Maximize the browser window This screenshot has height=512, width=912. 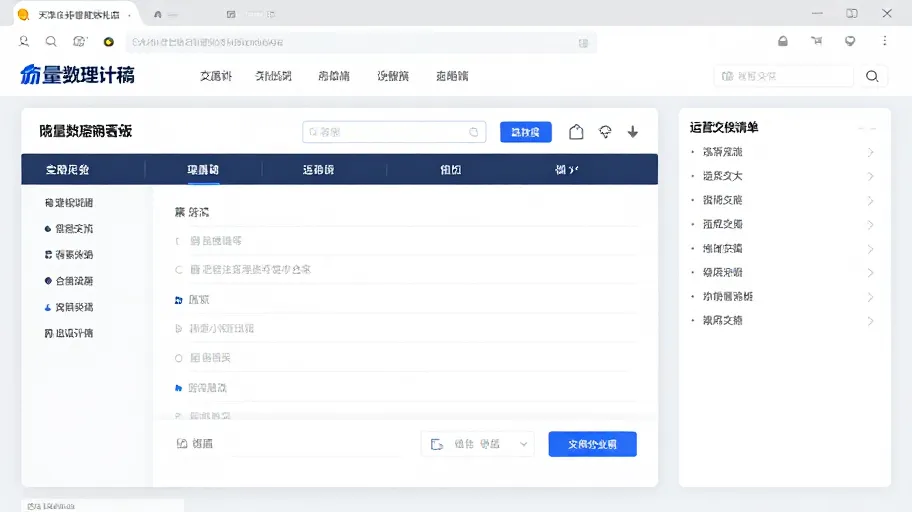point(852,13)
